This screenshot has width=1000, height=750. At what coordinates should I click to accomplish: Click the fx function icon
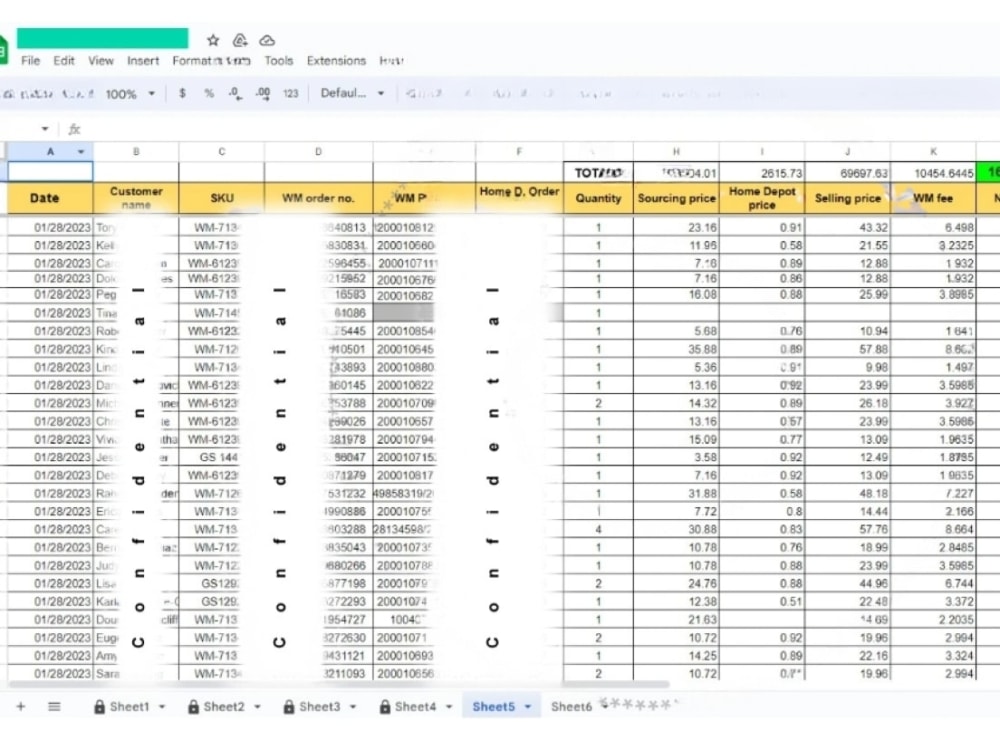coord(74,129)
